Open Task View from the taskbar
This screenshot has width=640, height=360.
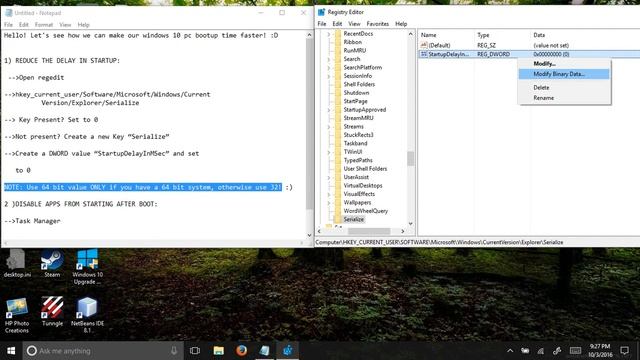(195, 351)
